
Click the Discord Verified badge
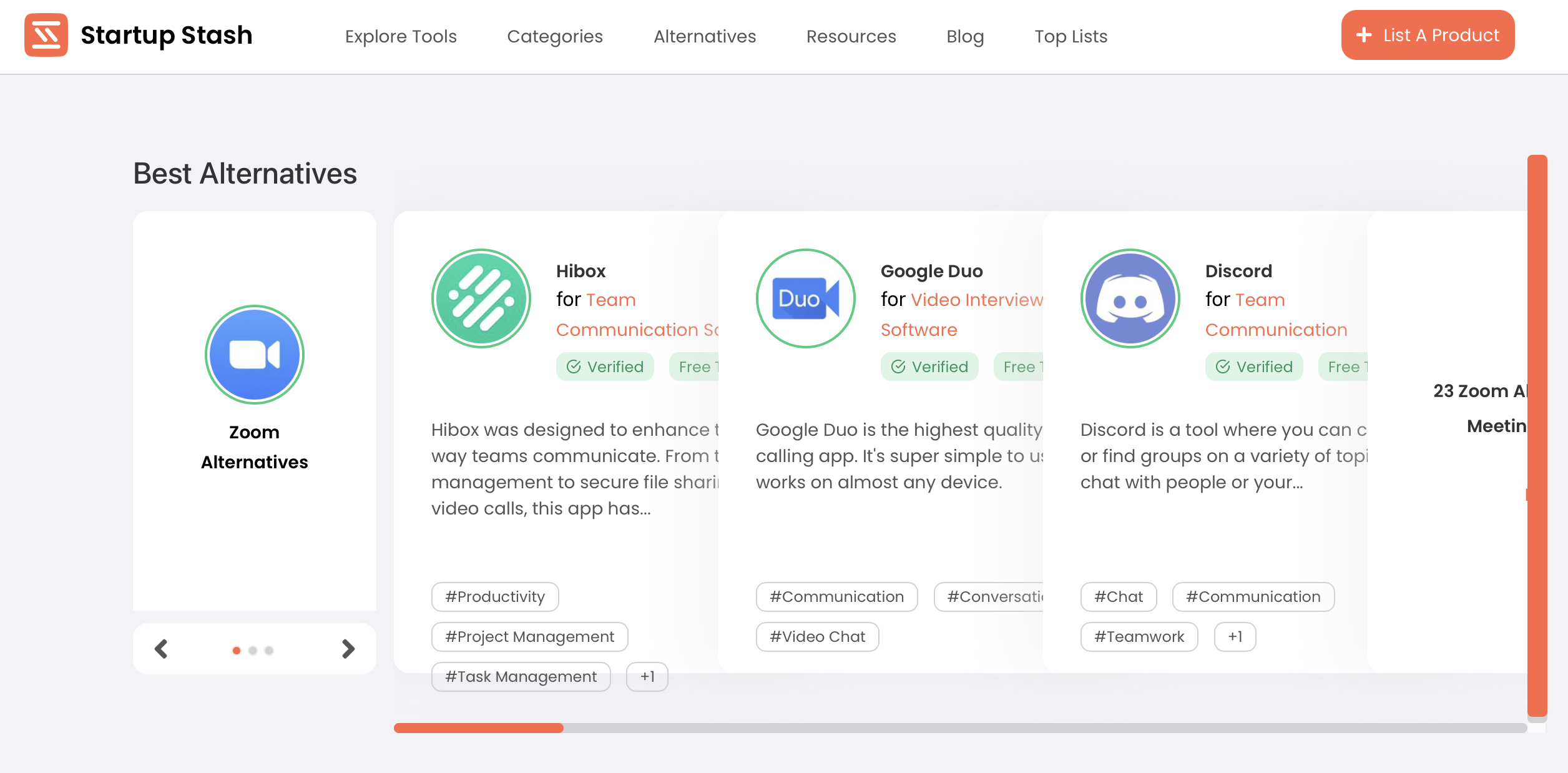tap(1254, 367)
